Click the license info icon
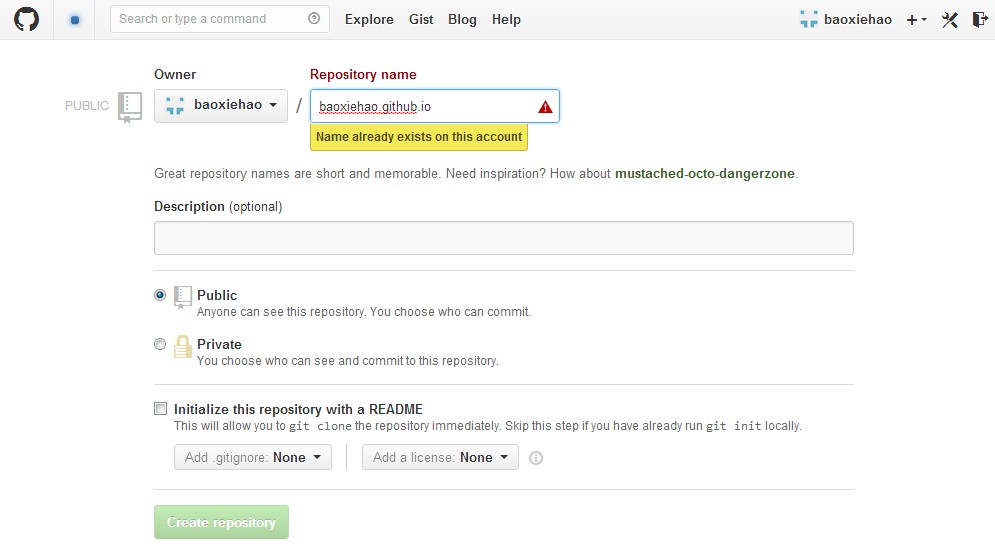 (x=536, y=458)
